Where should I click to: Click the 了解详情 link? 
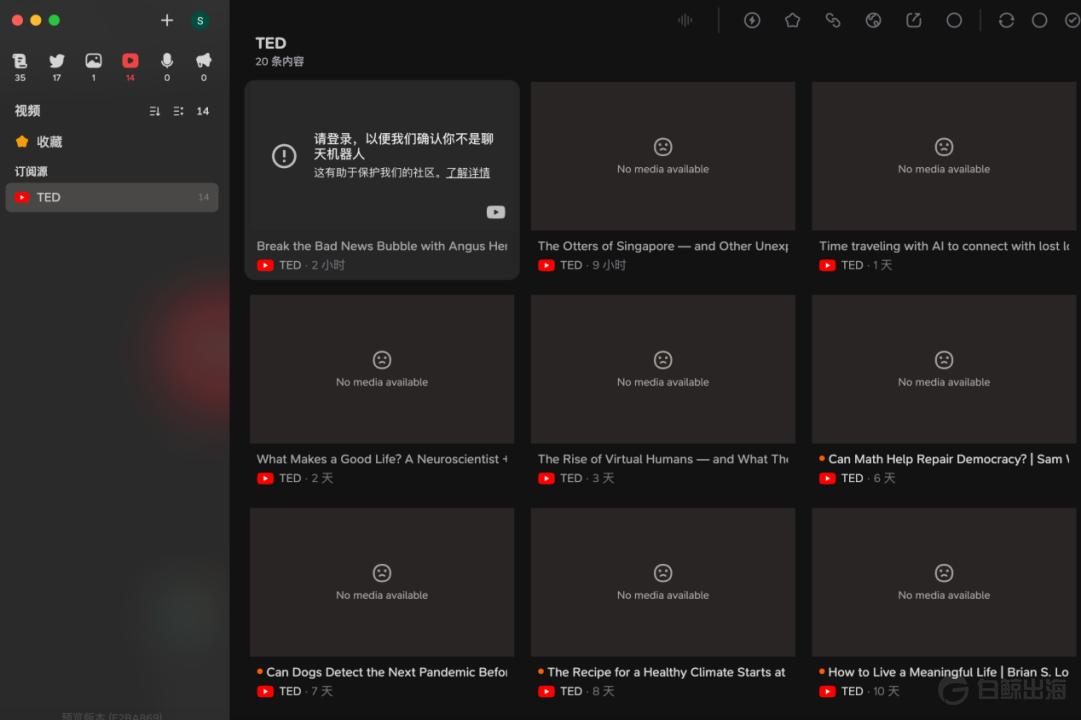click(467, 173)
